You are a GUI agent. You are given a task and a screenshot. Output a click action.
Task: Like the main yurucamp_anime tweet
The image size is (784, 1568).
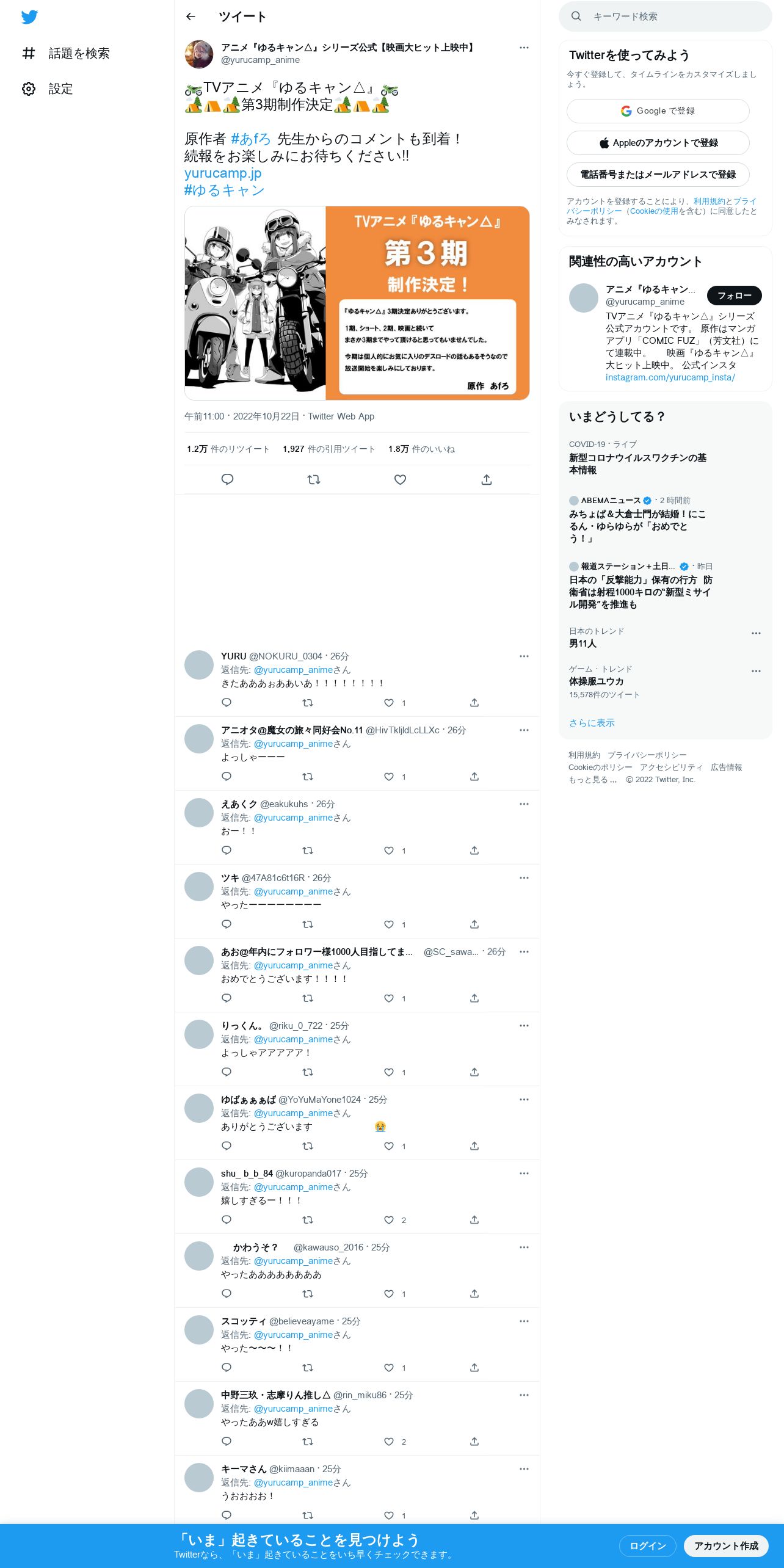pos(400,479)
